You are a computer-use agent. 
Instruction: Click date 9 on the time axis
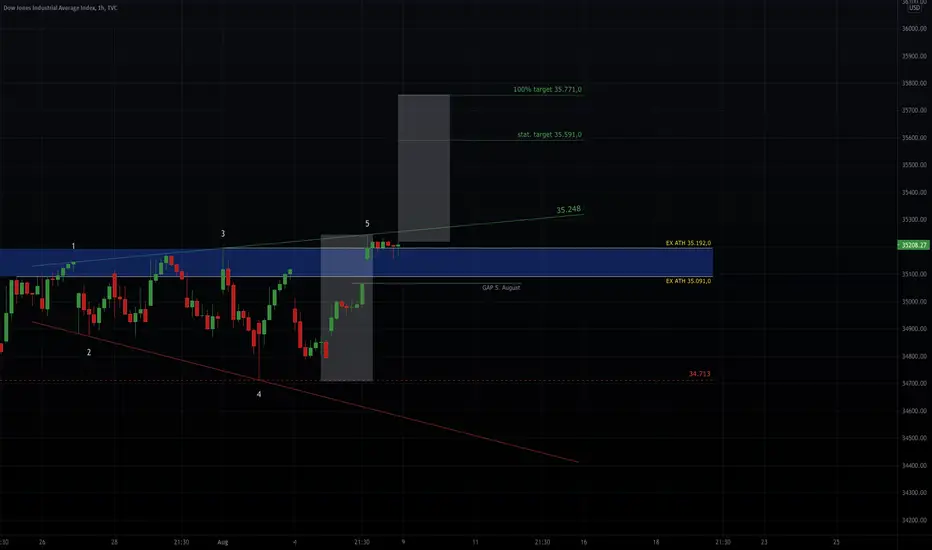point(403,542)
